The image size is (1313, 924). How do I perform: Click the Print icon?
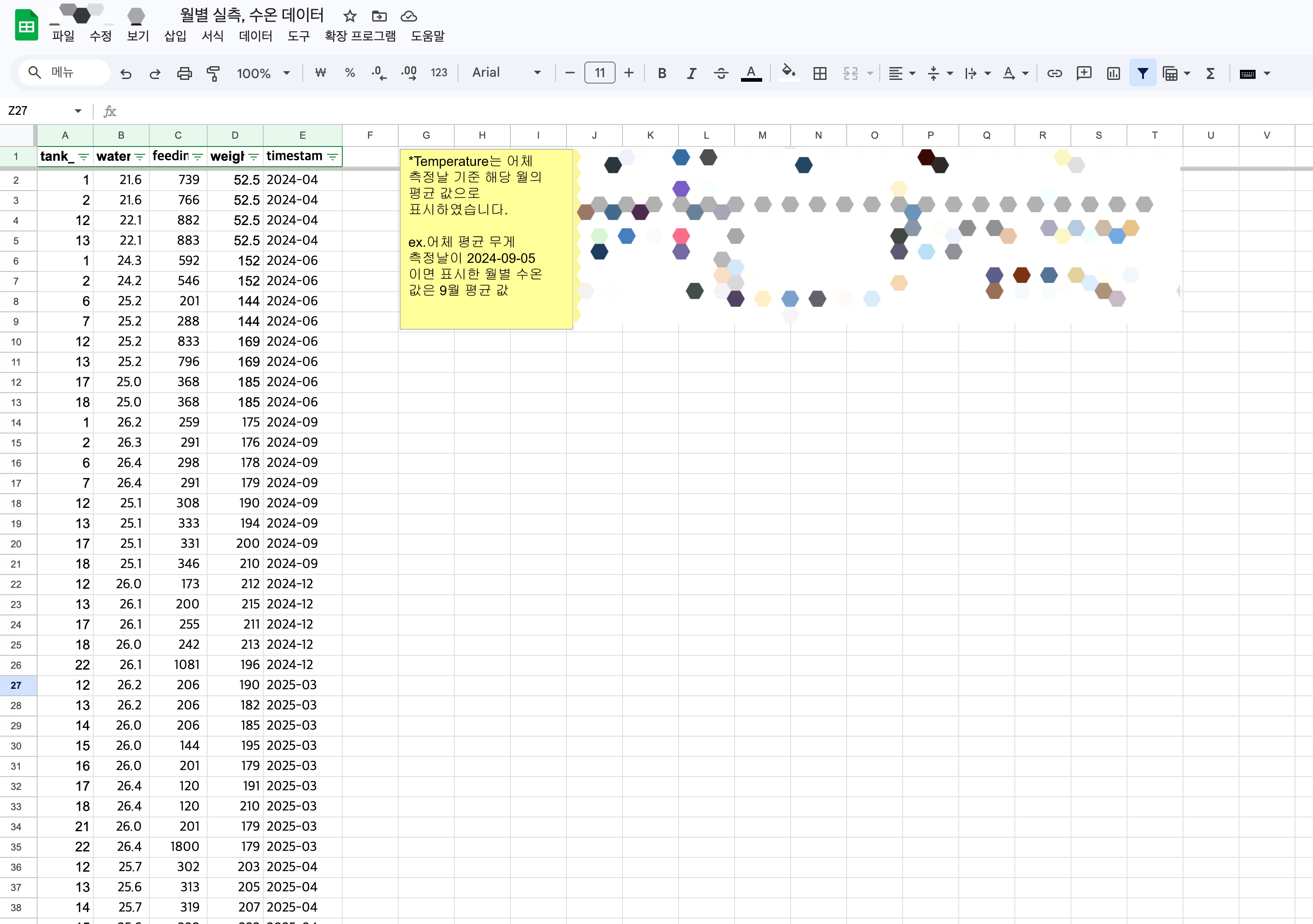(184, 73)
